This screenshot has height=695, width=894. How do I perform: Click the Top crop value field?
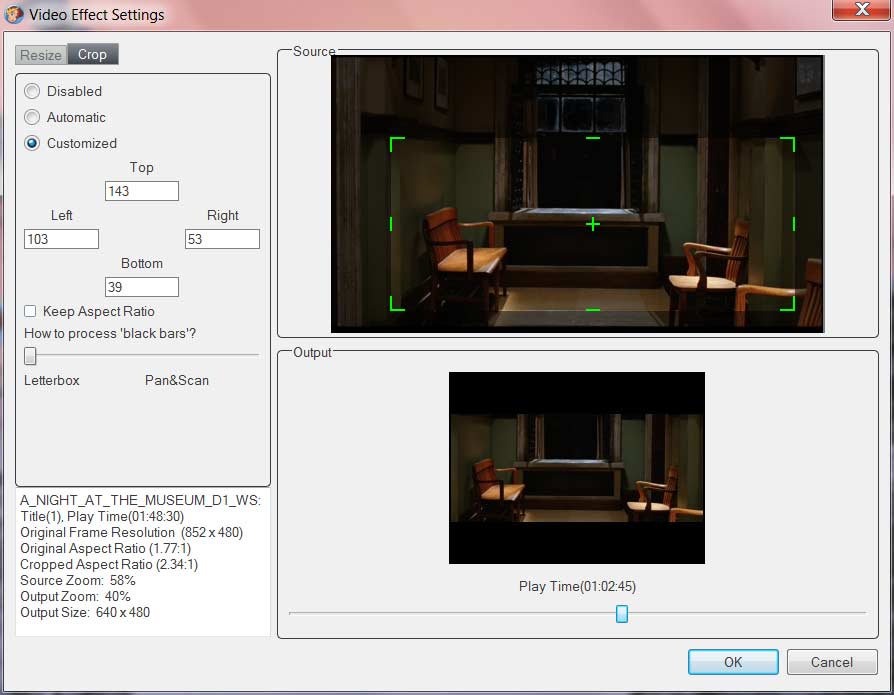pos(142,191)
